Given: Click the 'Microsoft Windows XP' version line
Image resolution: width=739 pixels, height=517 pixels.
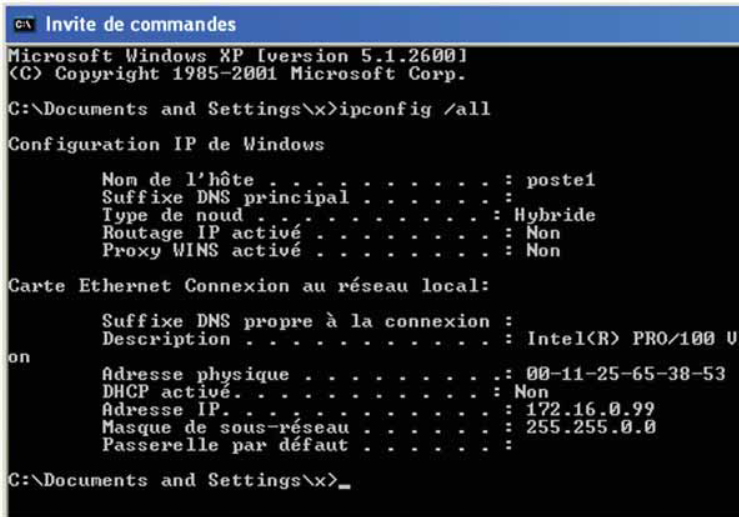Looking at the screenshot, I should point(238,56).
